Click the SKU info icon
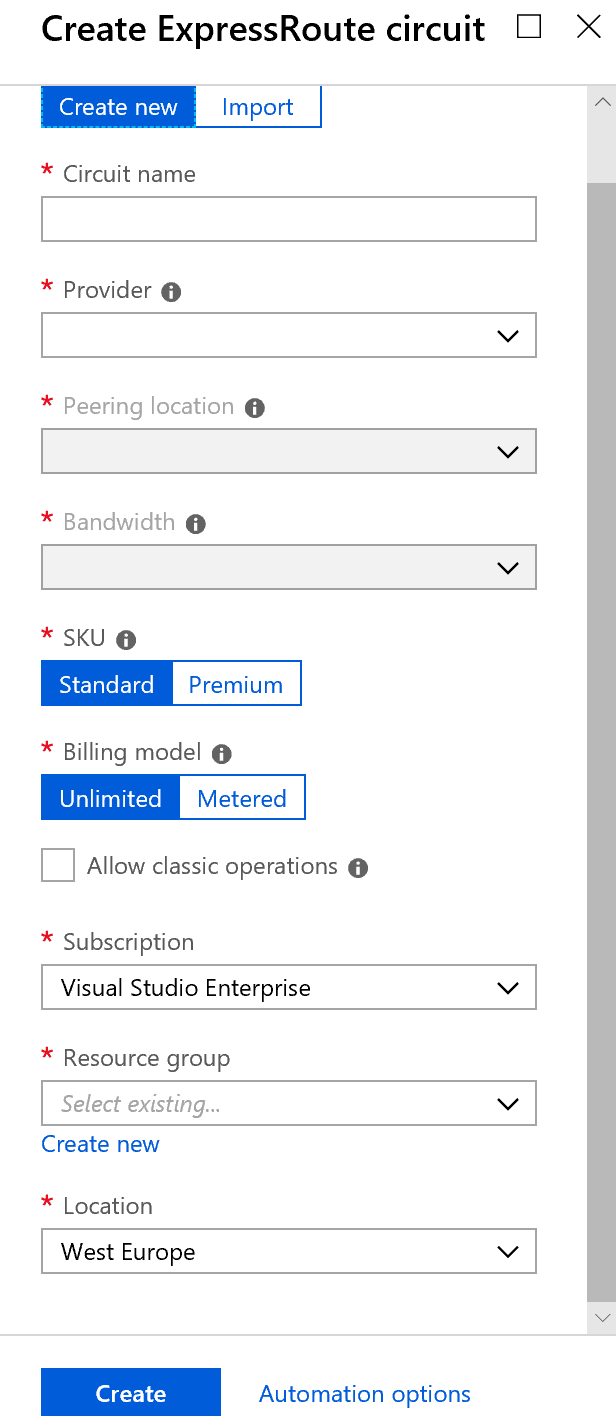This screenshot has width=616, height=1426. [126, 640]
